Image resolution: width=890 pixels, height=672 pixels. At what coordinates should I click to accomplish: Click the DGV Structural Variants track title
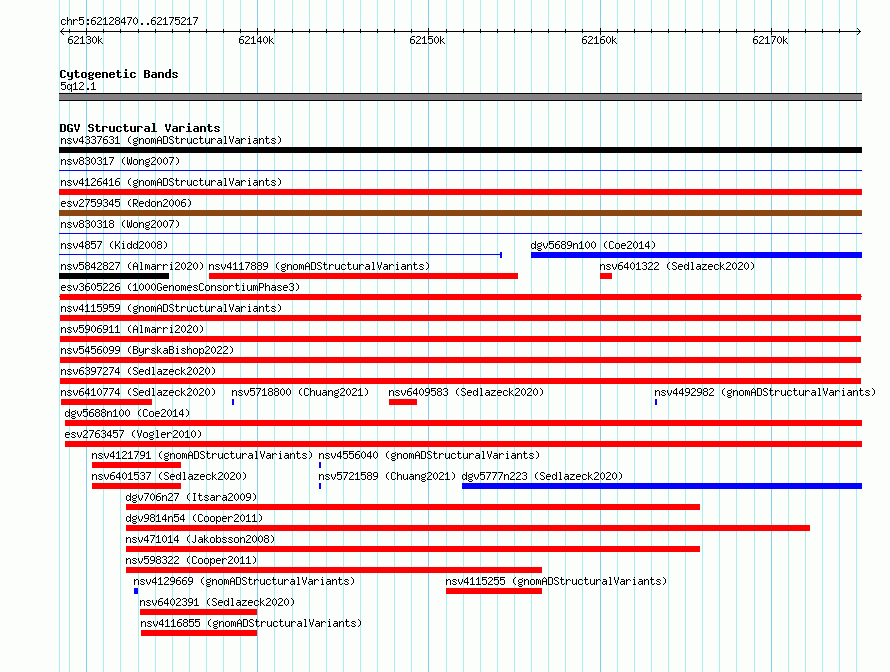[x=140, y=128]
